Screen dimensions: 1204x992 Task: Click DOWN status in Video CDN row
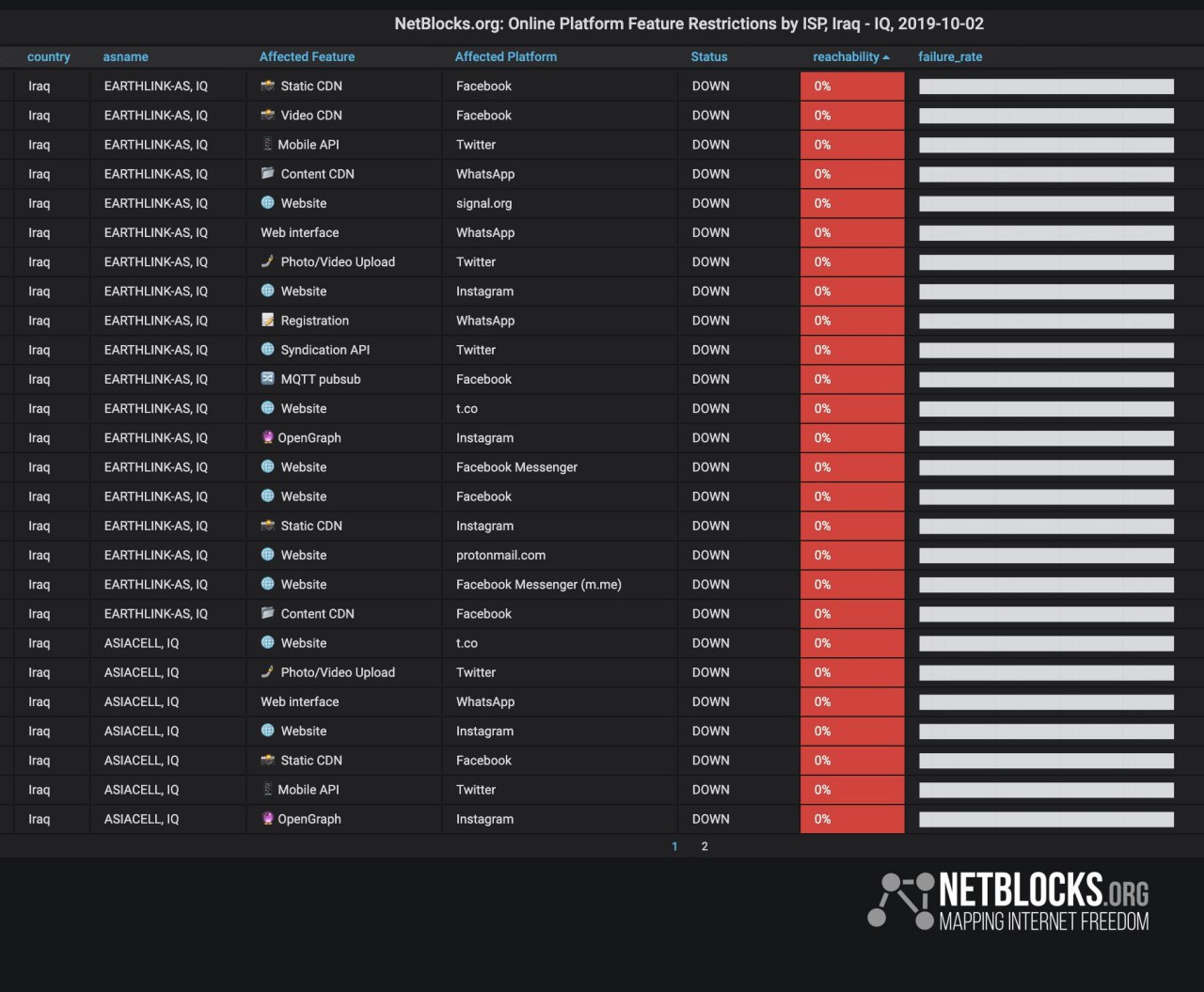coord(711,115)
